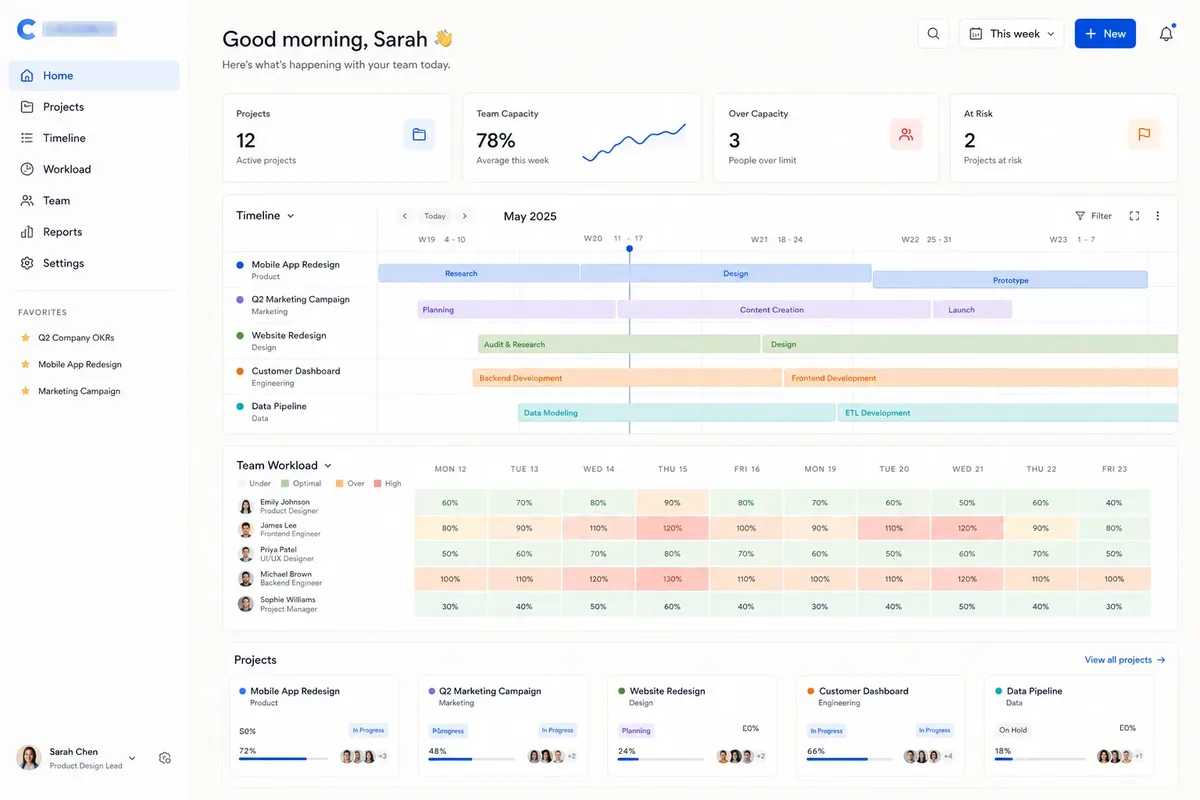Click the Over Capacity people icon
Image resolution: width=1200 pixels, height=800 pixels.
[906, 134]
